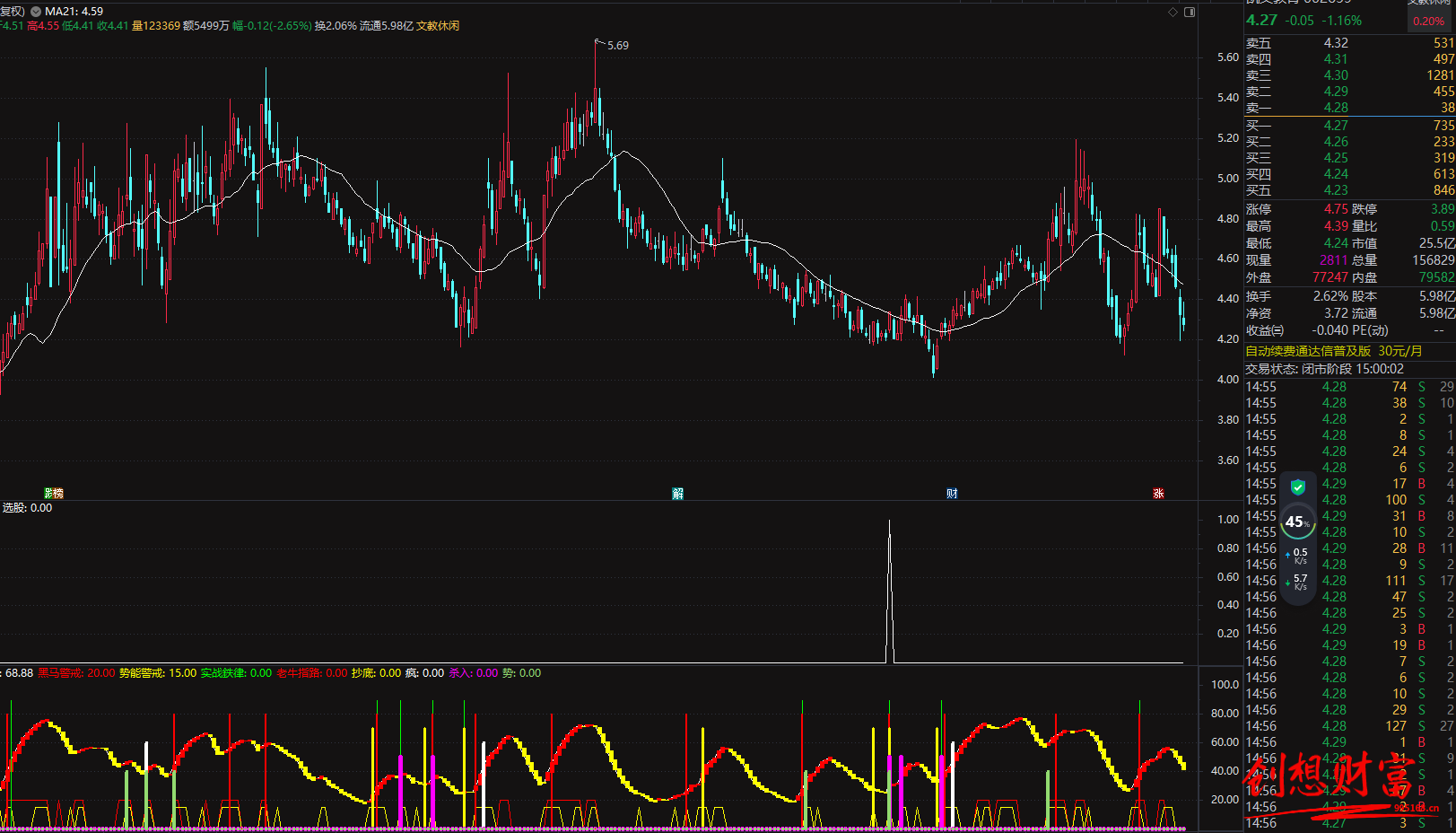This screenshot has width=1456, height=833.
Task: Click the 净资 3.72 value
Action: click(x=1338, y=313)
